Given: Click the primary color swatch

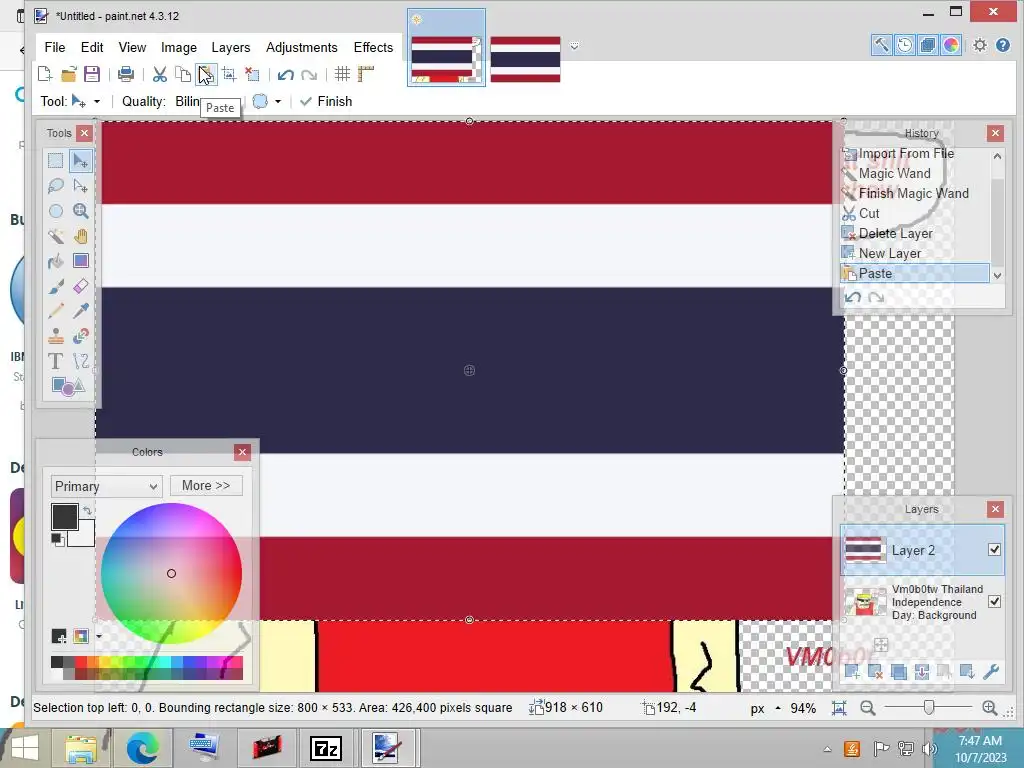Looking at the screenshot, I should coord(65,517).
